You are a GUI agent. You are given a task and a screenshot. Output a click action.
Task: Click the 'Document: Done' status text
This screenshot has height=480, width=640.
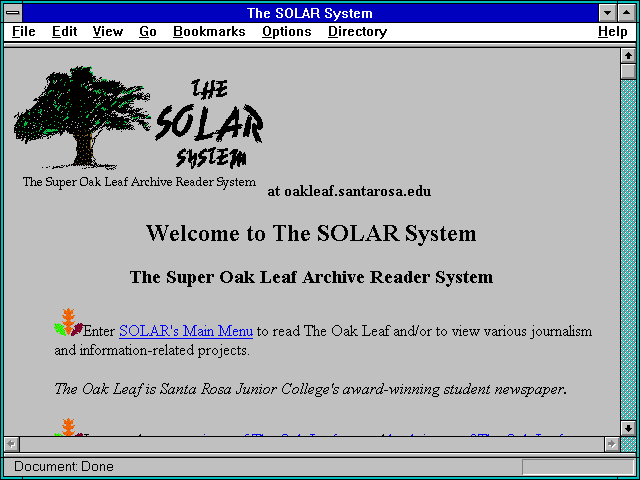(64, 467)
